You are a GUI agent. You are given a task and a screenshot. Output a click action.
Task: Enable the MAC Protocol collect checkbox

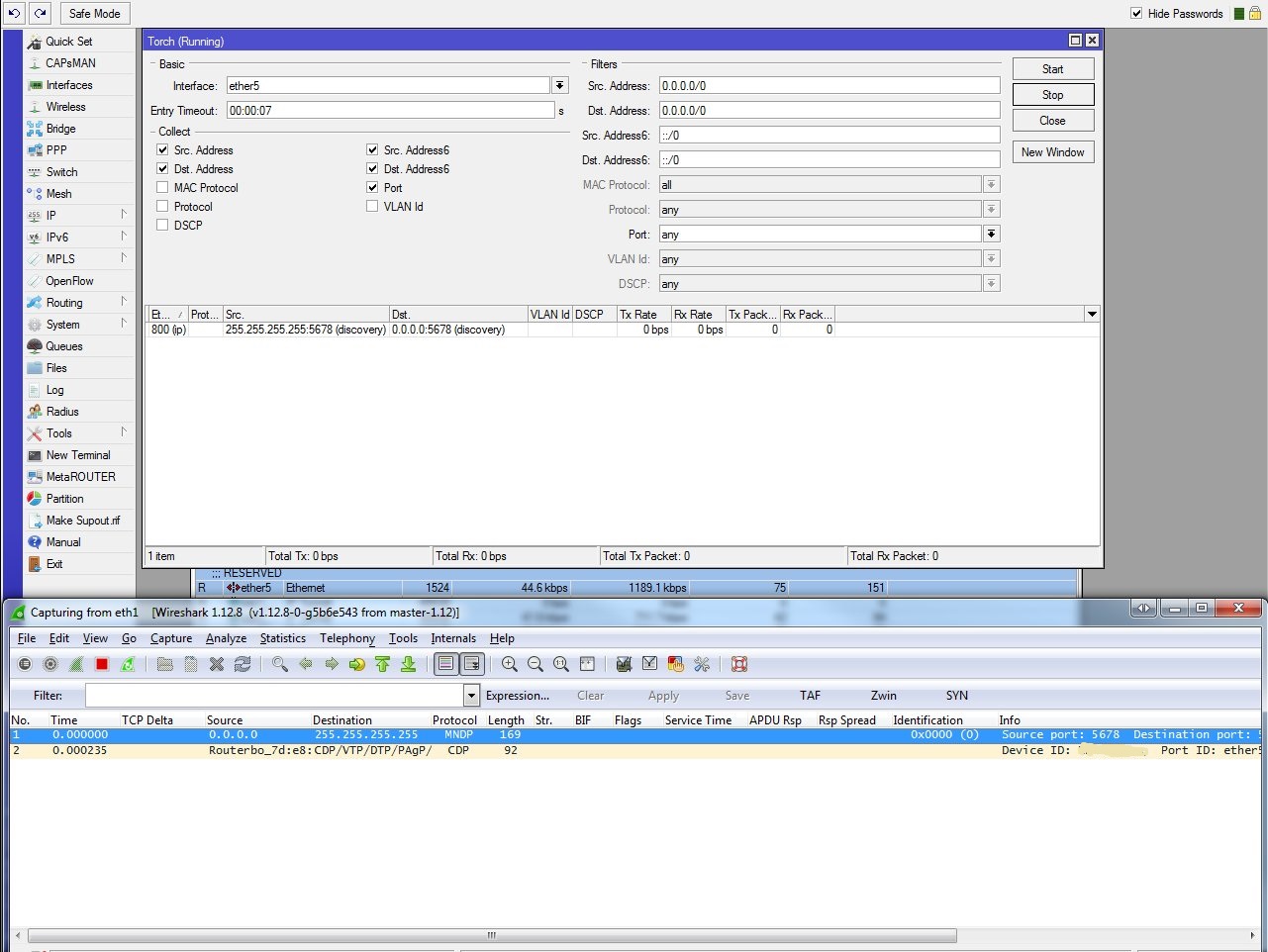(162, 188)
